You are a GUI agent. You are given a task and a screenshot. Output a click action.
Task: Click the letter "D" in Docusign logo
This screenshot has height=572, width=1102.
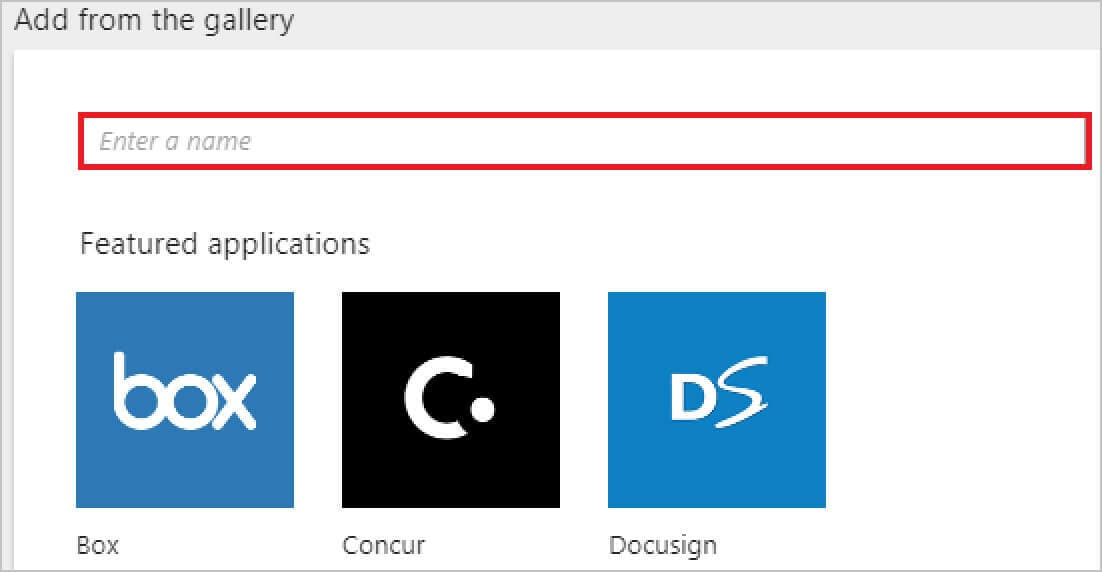tap(690, 399)
